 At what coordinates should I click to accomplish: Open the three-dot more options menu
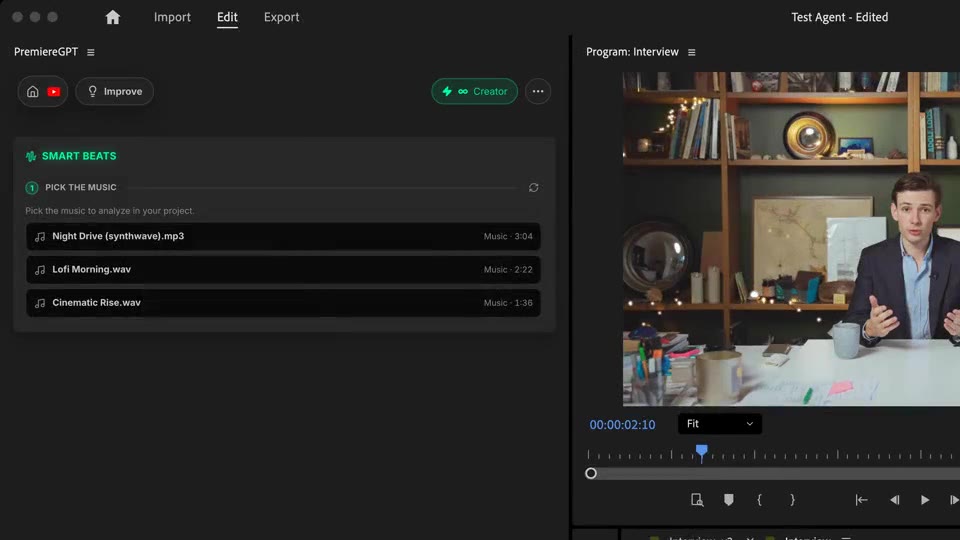coord(538,91)
